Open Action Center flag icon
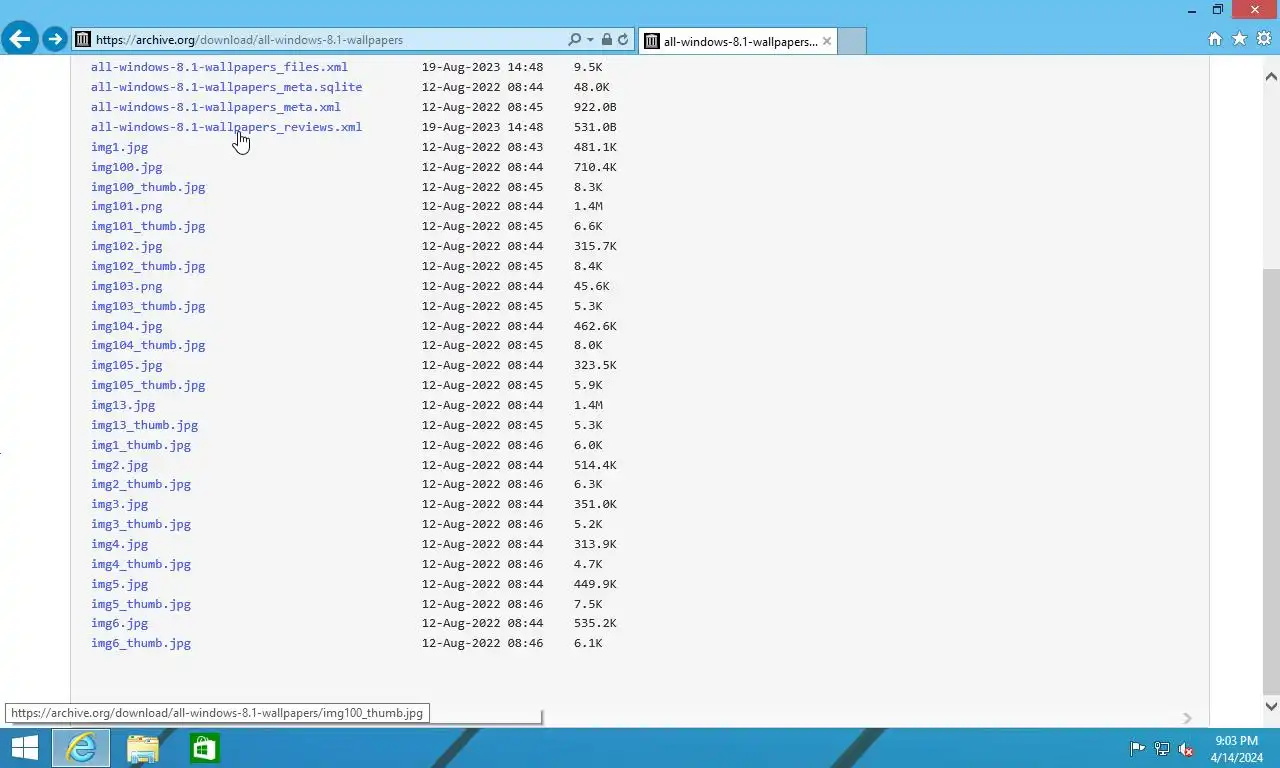Viewport: 1280px width, 768px height. (1138, 748)
